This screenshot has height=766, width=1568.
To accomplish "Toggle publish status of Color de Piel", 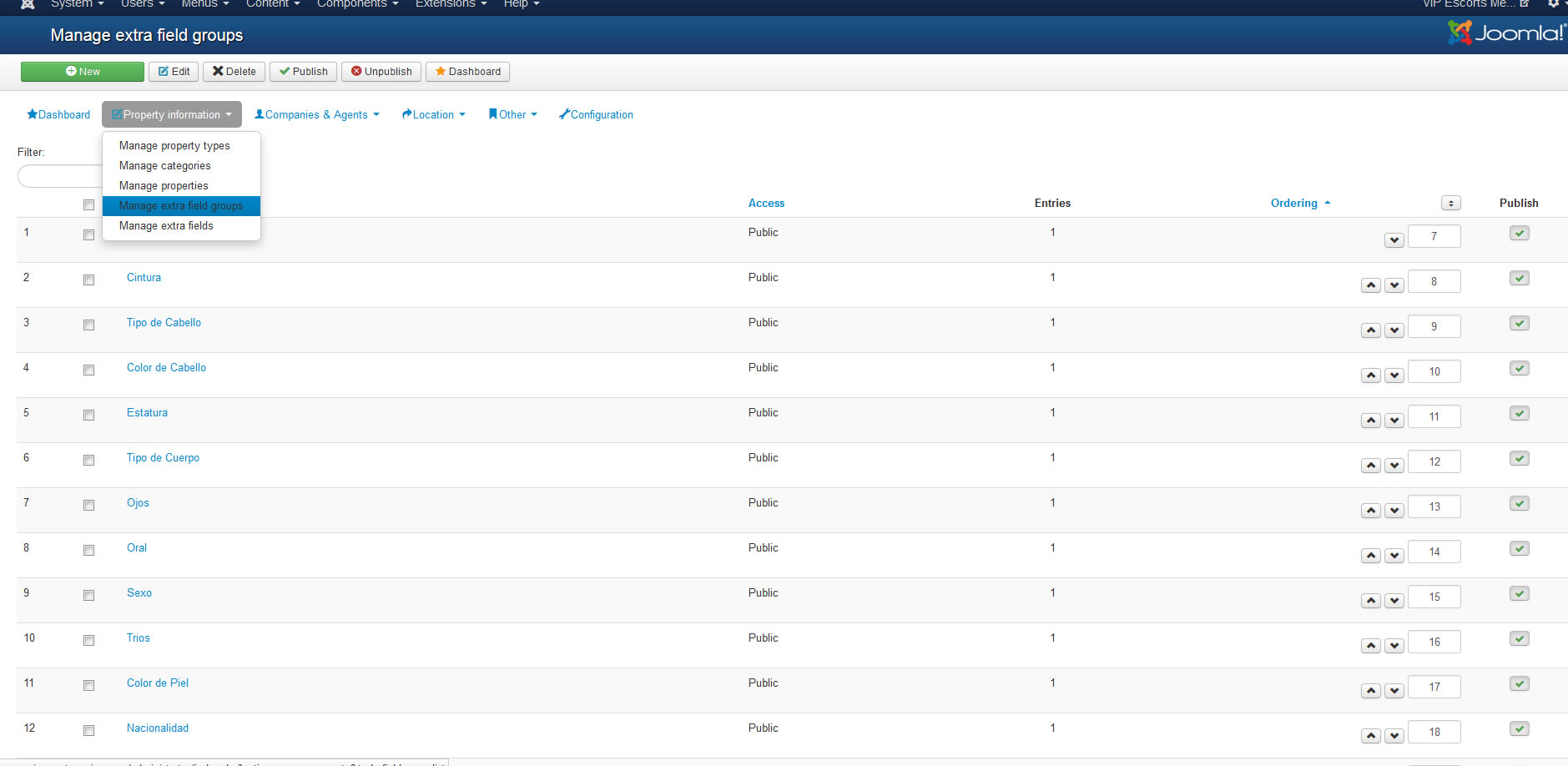I will click(x=1520, y=683).
